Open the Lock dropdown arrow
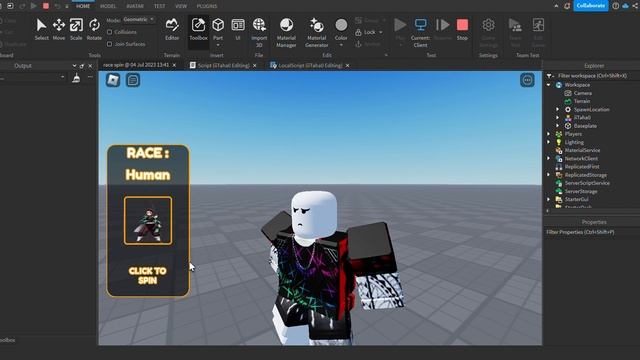This screenshot has width=640, height=360. point(381,32)
